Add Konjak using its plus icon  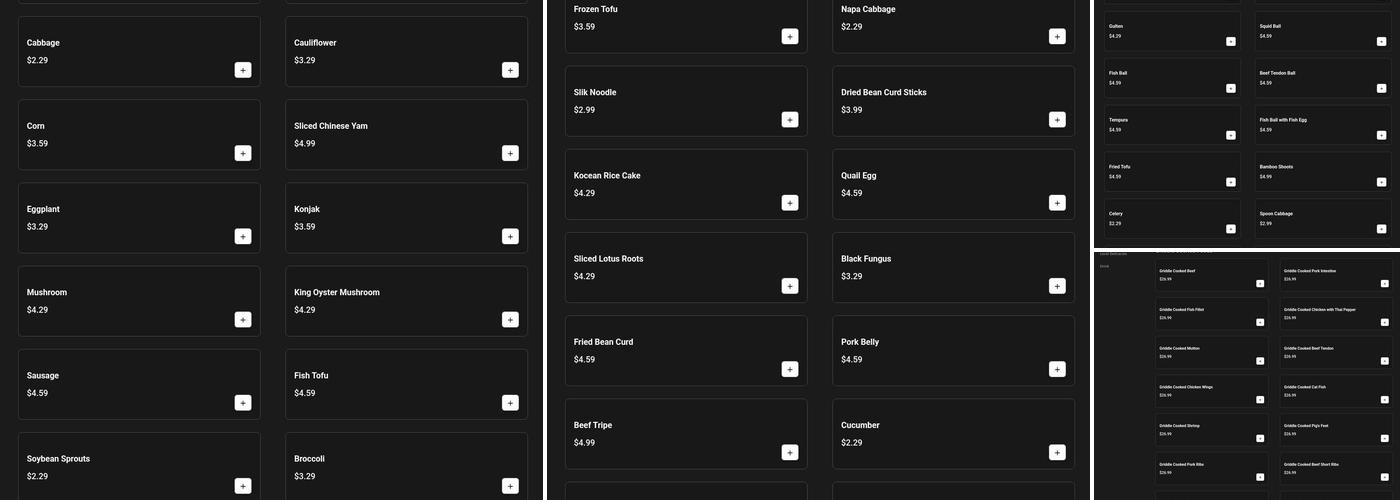(510, 237)
